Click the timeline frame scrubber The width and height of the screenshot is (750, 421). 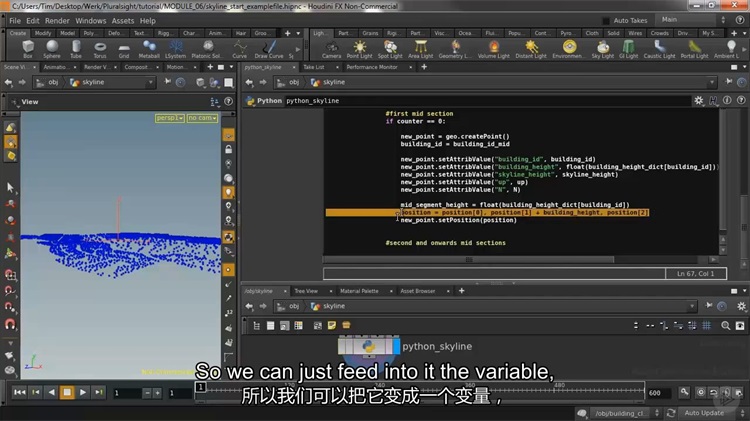point(201,387)
